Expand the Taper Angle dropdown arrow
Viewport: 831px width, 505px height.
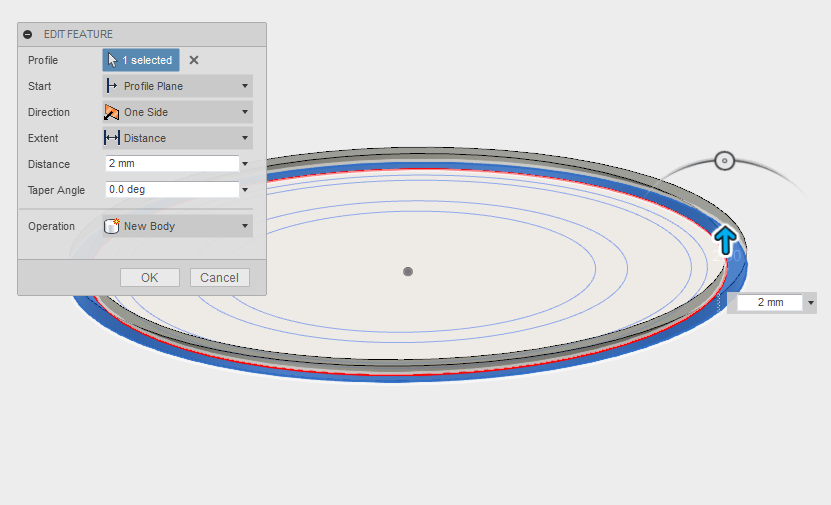pos(245,190)
